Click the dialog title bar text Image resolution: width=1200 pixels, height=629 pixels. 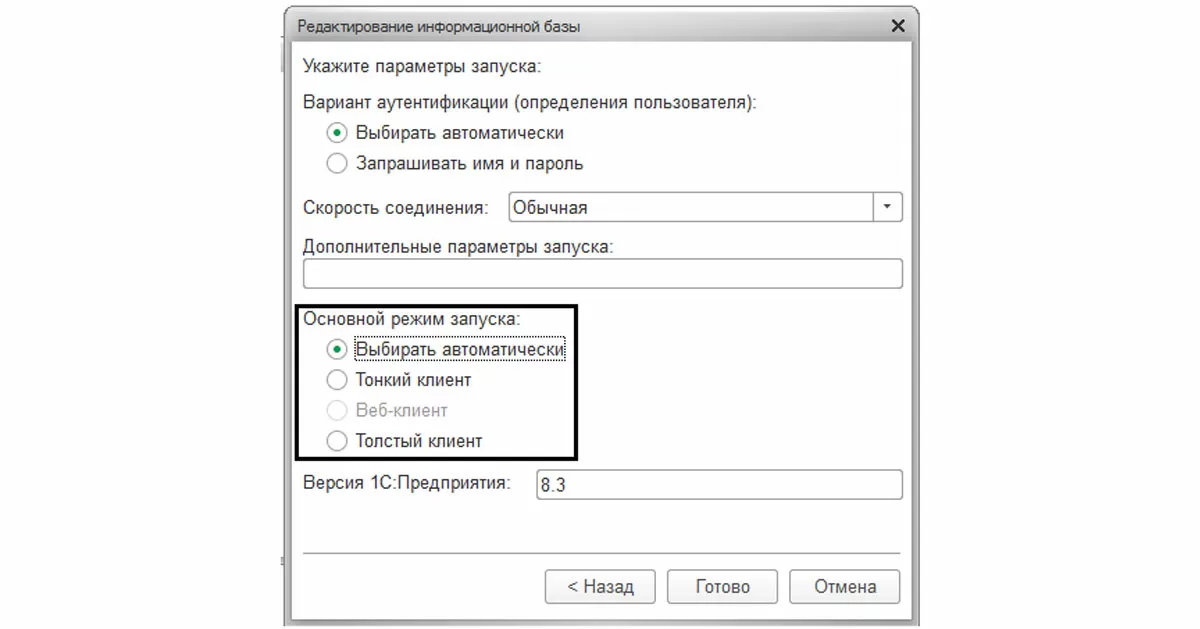pos(438,27)
